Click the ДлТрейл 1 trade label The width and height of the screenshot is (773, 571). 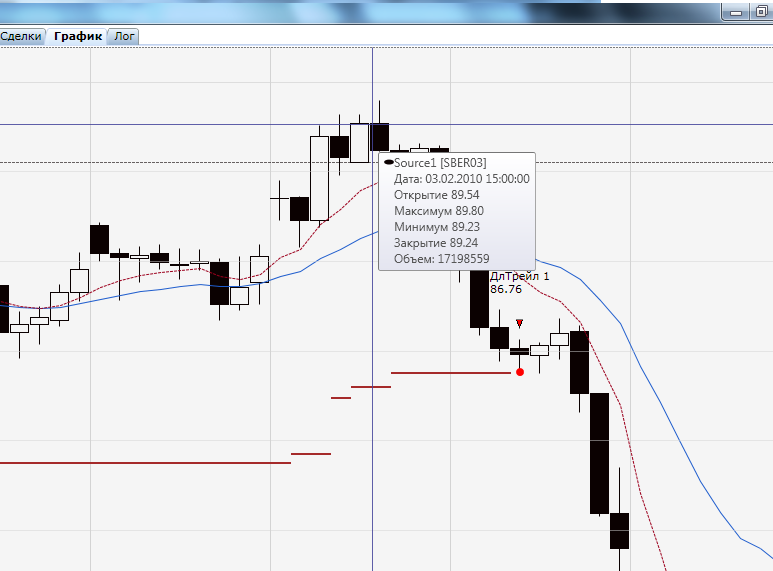coord(520,276)
